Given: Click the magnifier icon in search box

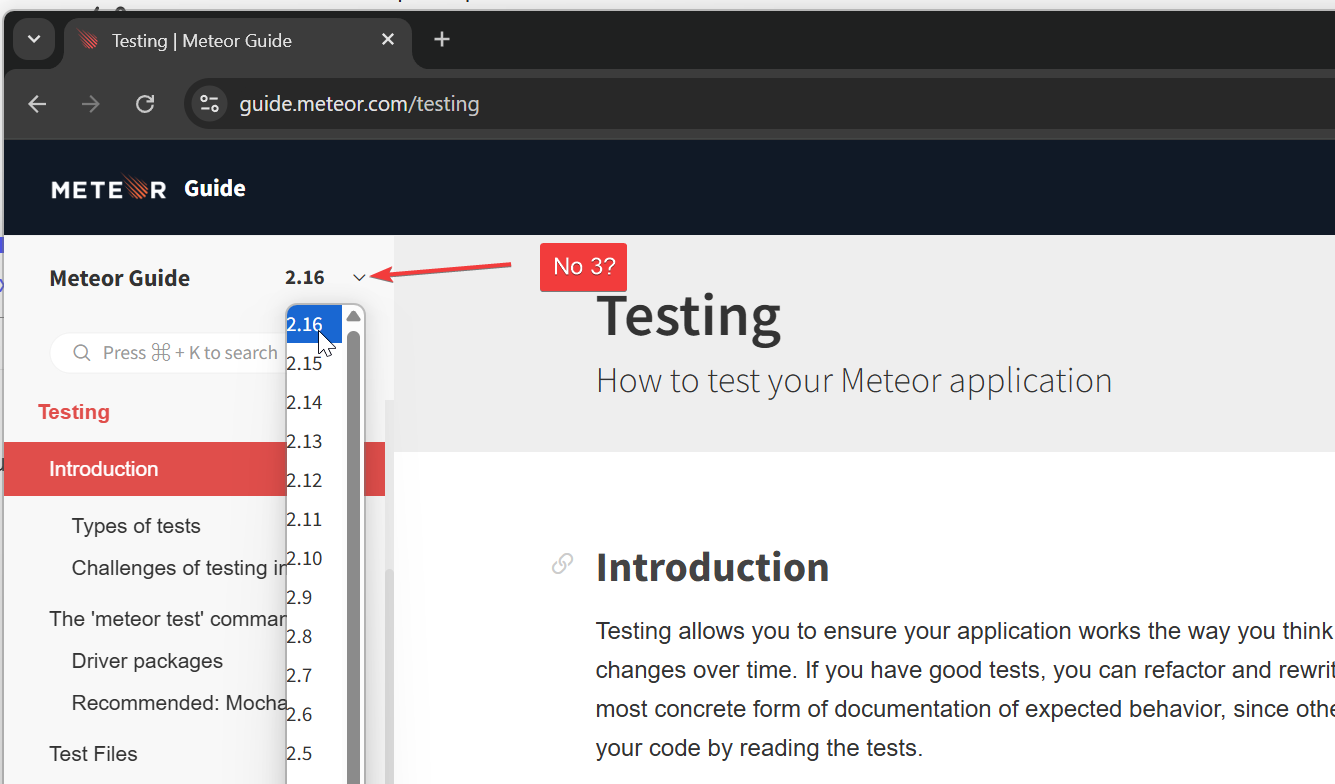Looking at the screenshot, I should (83, 353).
